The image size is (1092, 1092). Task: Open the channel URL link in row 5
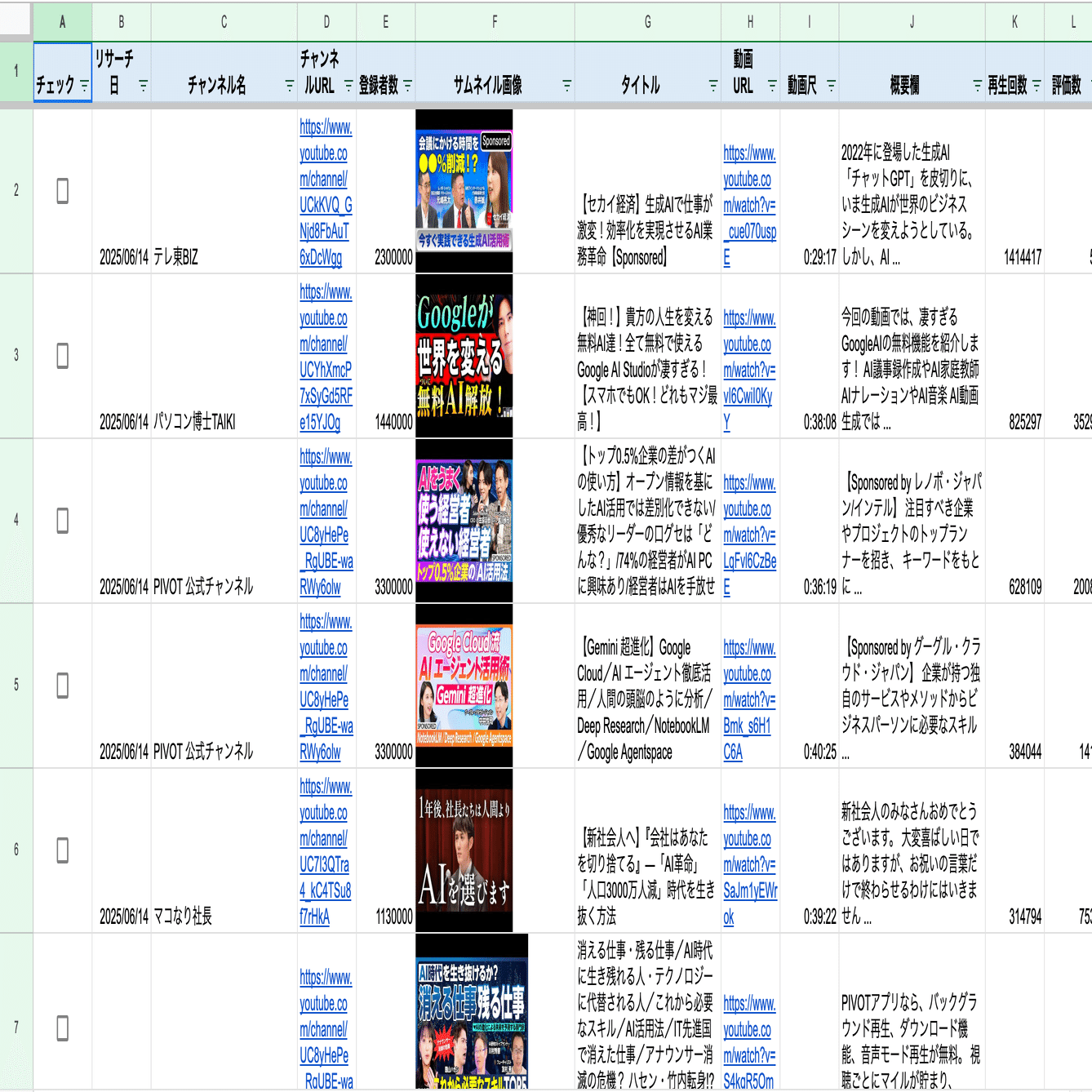coord(326,686)
